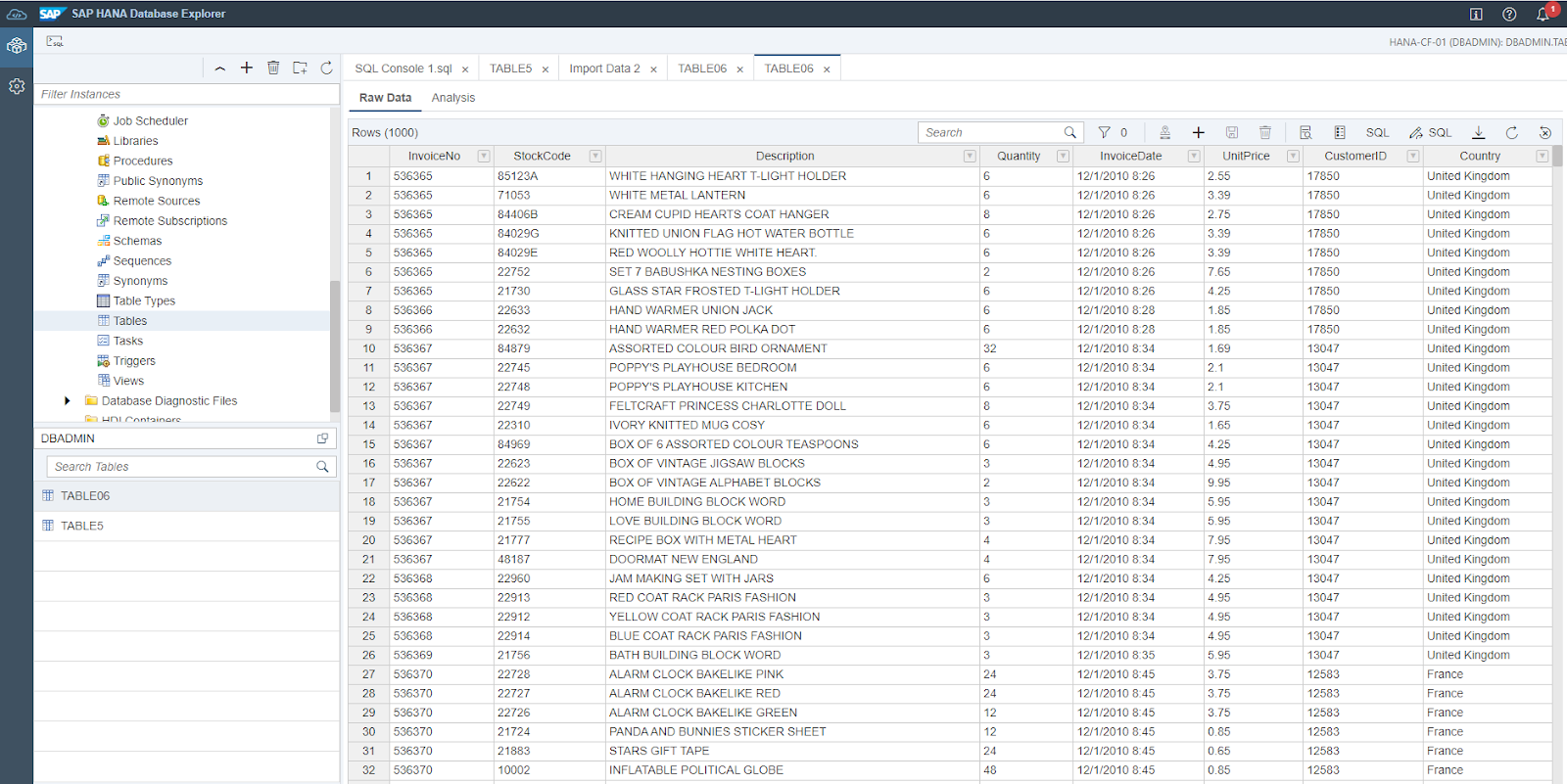Switch to SQL Console 1.sql tab
Image resolution: width=1567 pixels, height=784 pixels.
click(x=403, y=69)
